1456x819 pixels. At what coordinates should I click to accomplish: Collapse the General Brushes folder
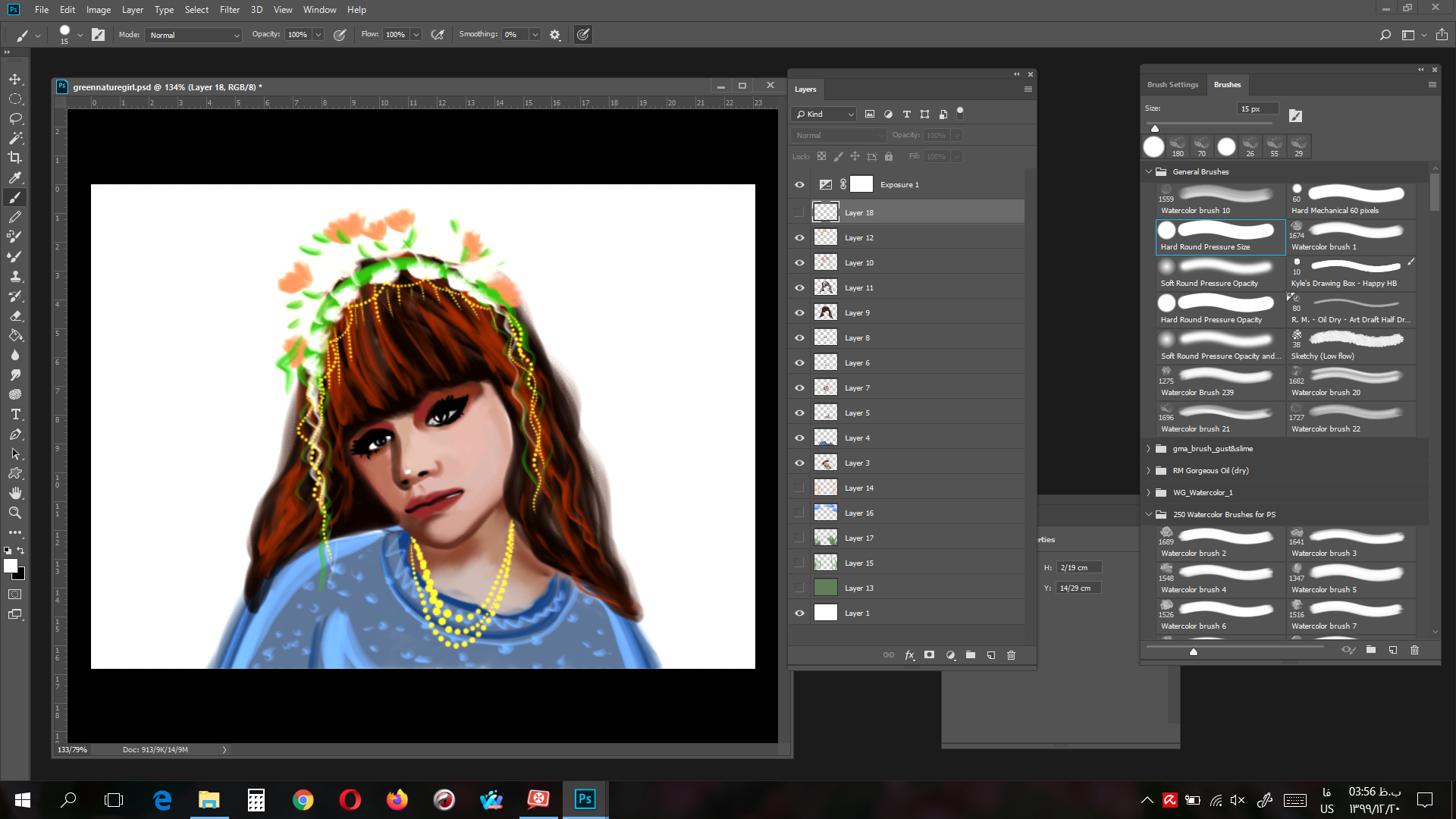[x=1149, y=172]
